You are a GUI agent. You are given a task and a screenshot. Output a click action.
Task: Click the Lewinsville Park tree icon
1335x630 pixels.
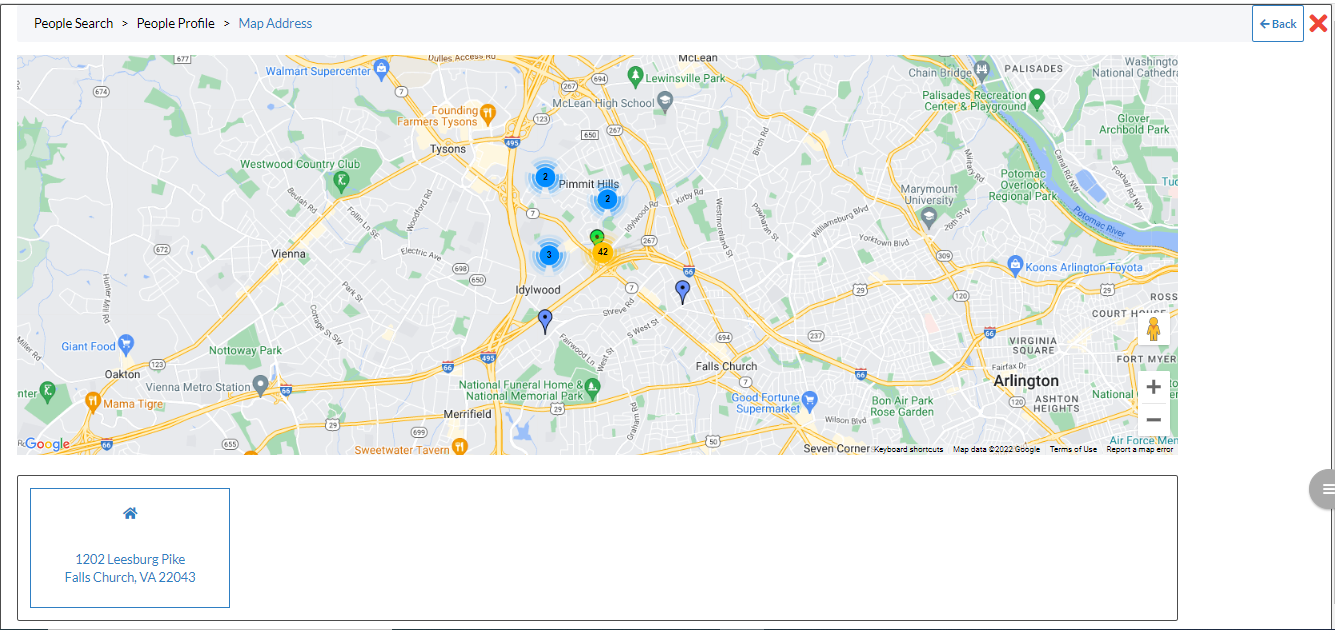[634, 76]
